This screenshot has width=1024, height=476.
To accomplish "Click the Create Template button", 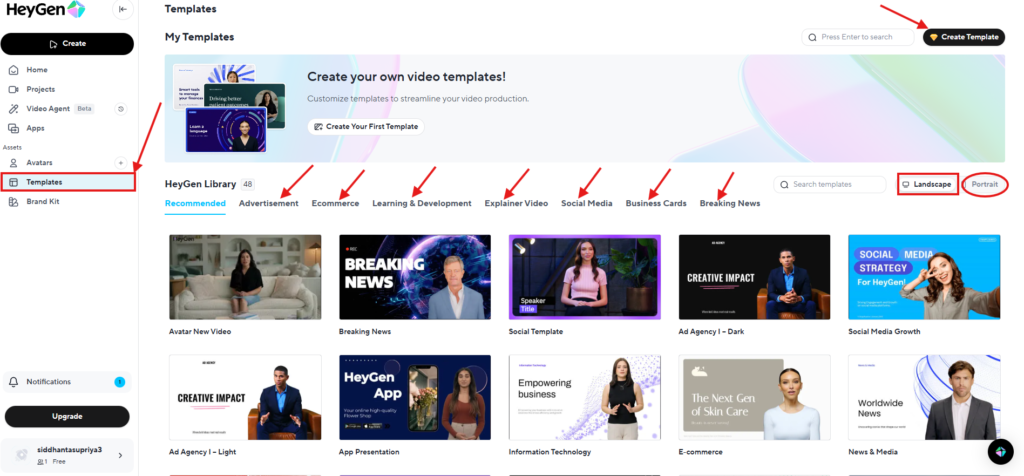I will click(x=964, y=37).
